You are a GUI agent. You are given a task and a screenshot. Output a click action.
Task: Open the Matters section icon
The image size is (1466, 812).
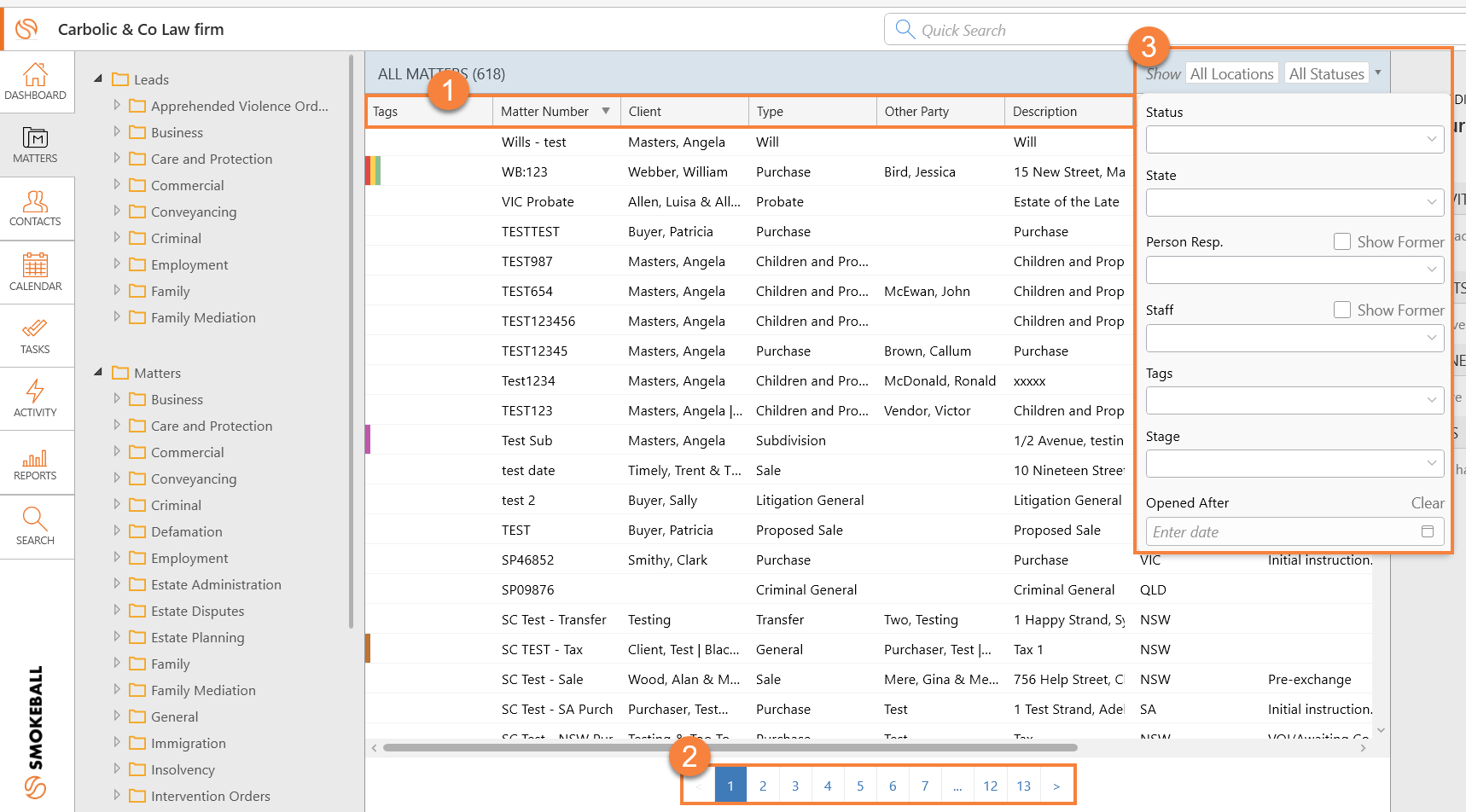click(x=35, y=137)
